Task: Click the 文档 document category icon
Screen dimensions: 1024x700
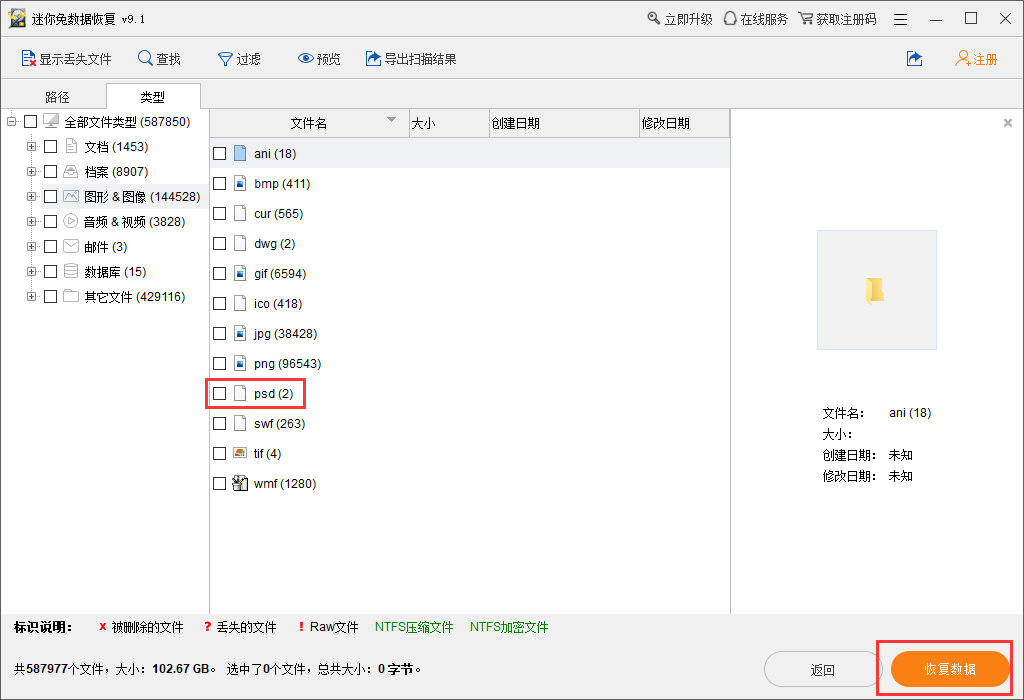Action: pos(71,146)
